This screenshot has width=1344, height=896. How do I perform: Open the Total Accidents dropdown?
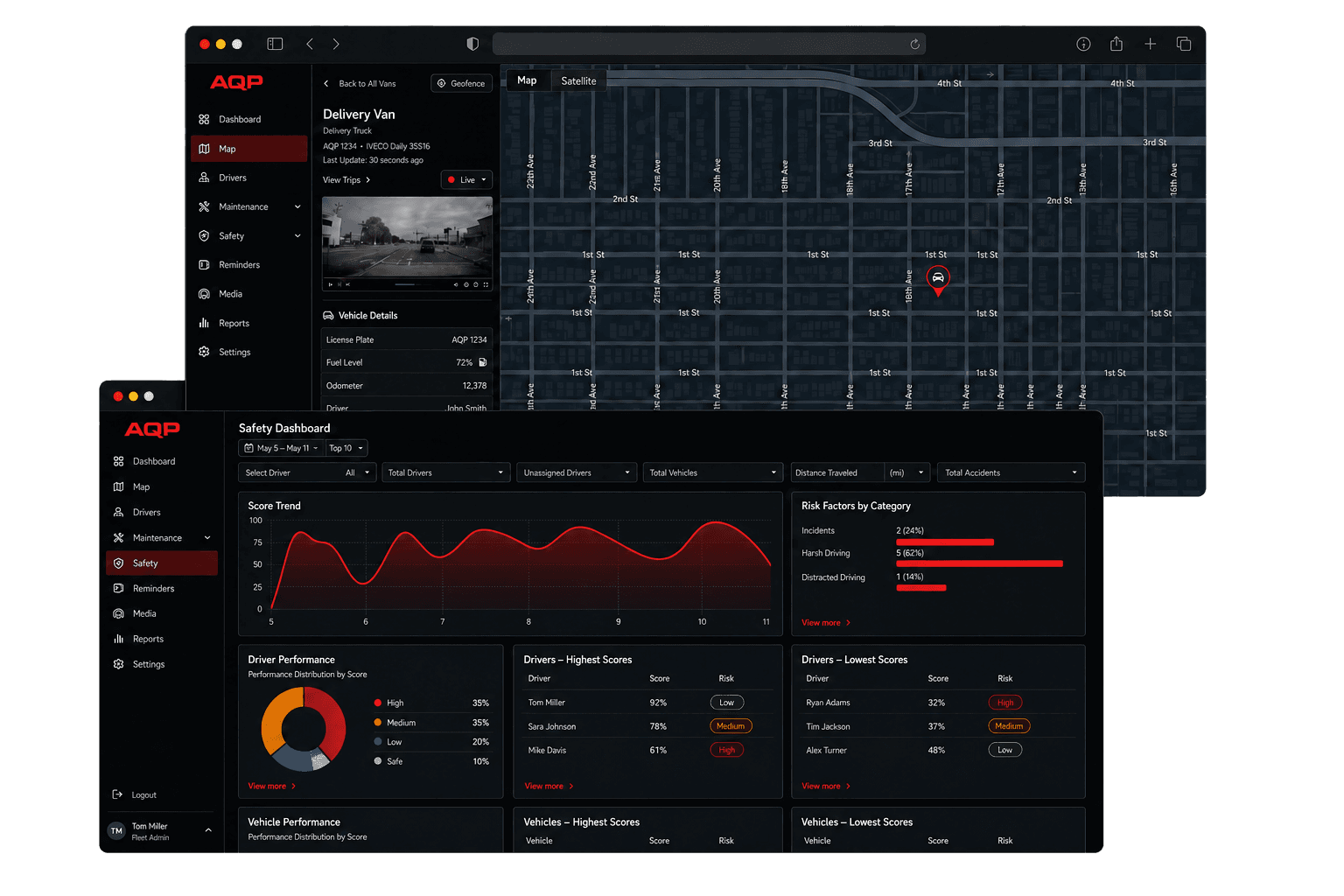pos(1011,472)
